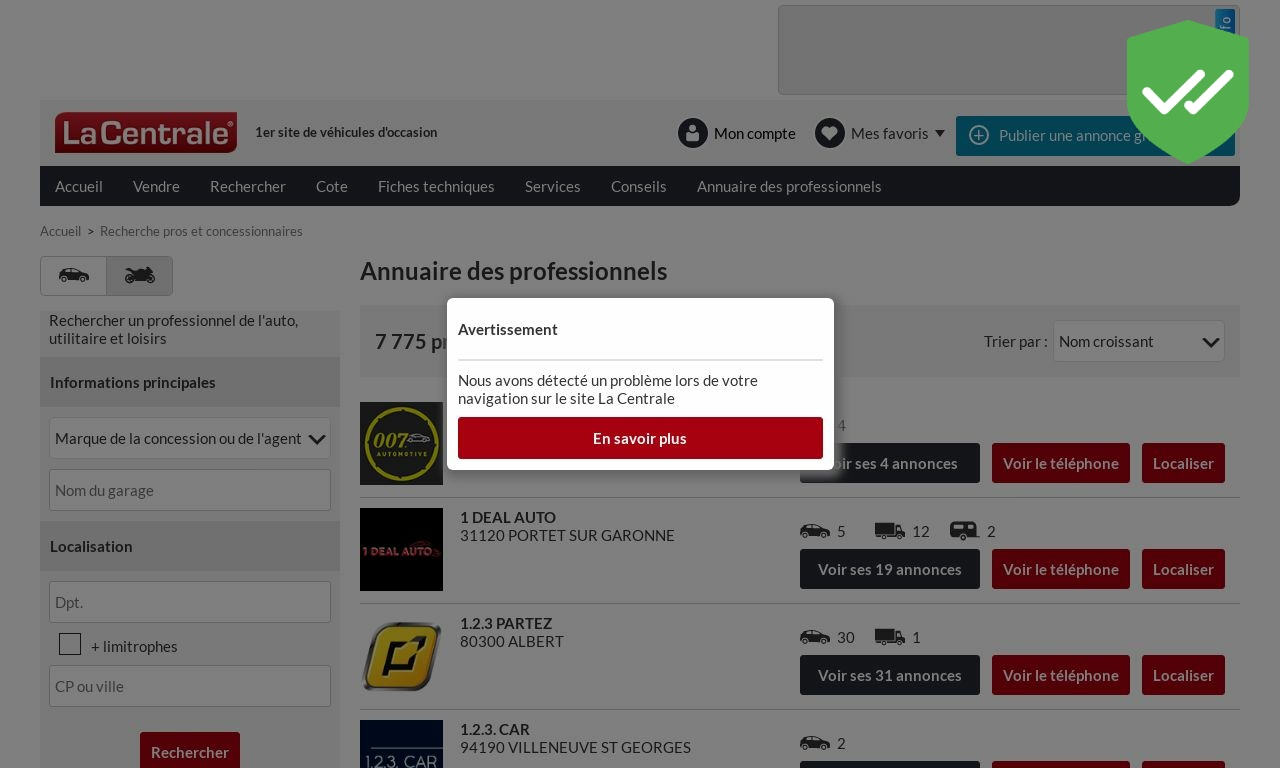Locate 1 DEAL AUTO on map
The image size is (1280, 768).
1183,569
